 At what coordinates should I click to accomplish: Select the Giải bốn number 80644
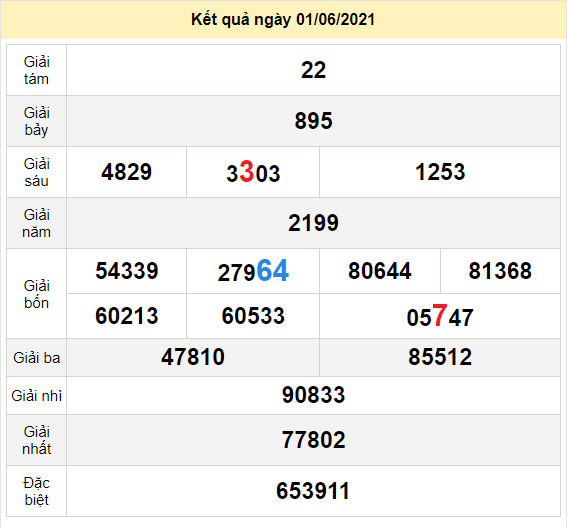[x=380, y=271]
